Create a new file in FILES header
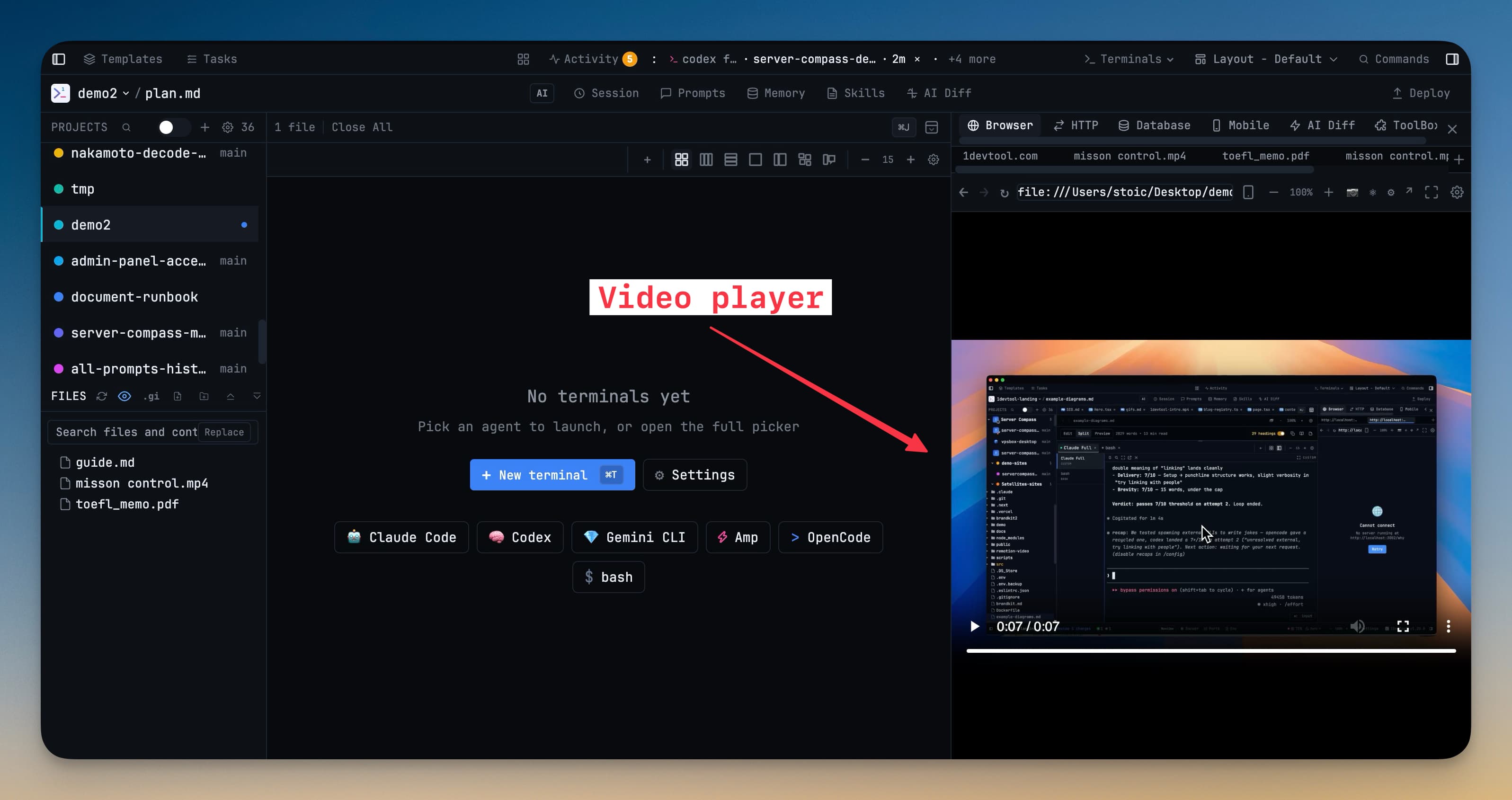The width and height of the screenshot is (1512, 800). point(177,396)
